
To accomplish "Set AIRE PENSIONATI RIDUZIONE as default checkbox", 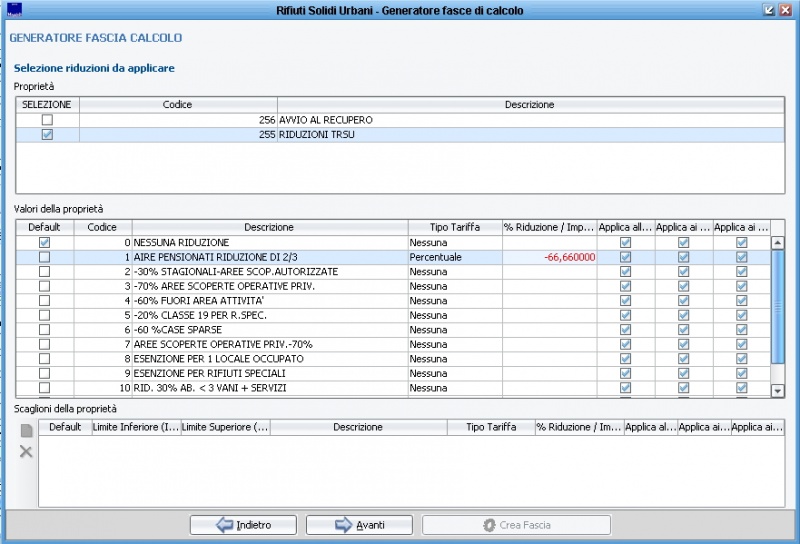I will click(x=44, y=257).
